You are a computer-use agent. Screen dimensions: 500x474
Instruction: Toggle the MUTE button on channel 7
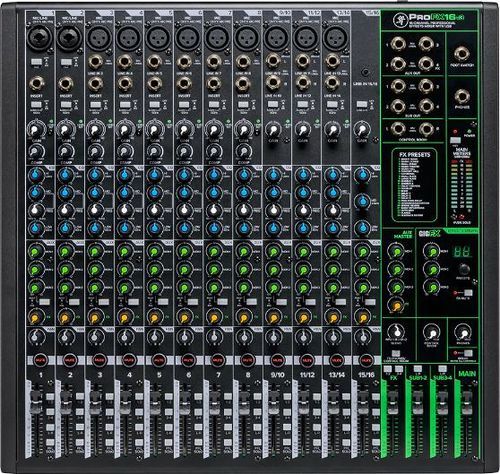coord(218,360)
